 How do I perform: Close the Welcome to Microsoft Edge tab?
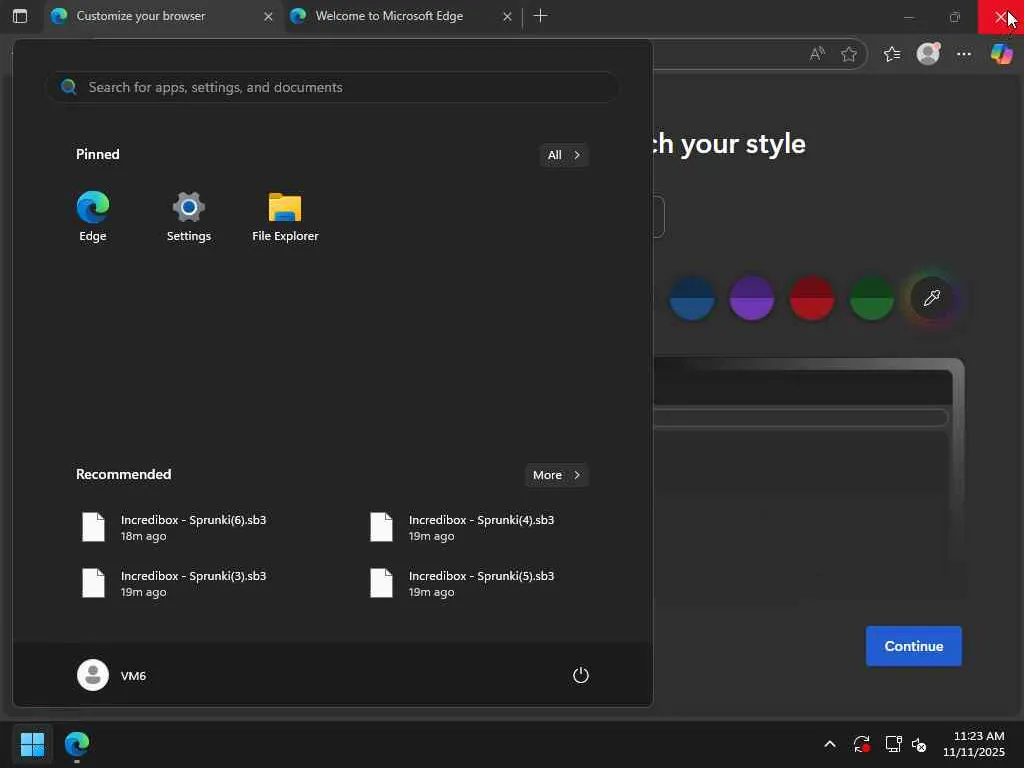click(507, 16)
